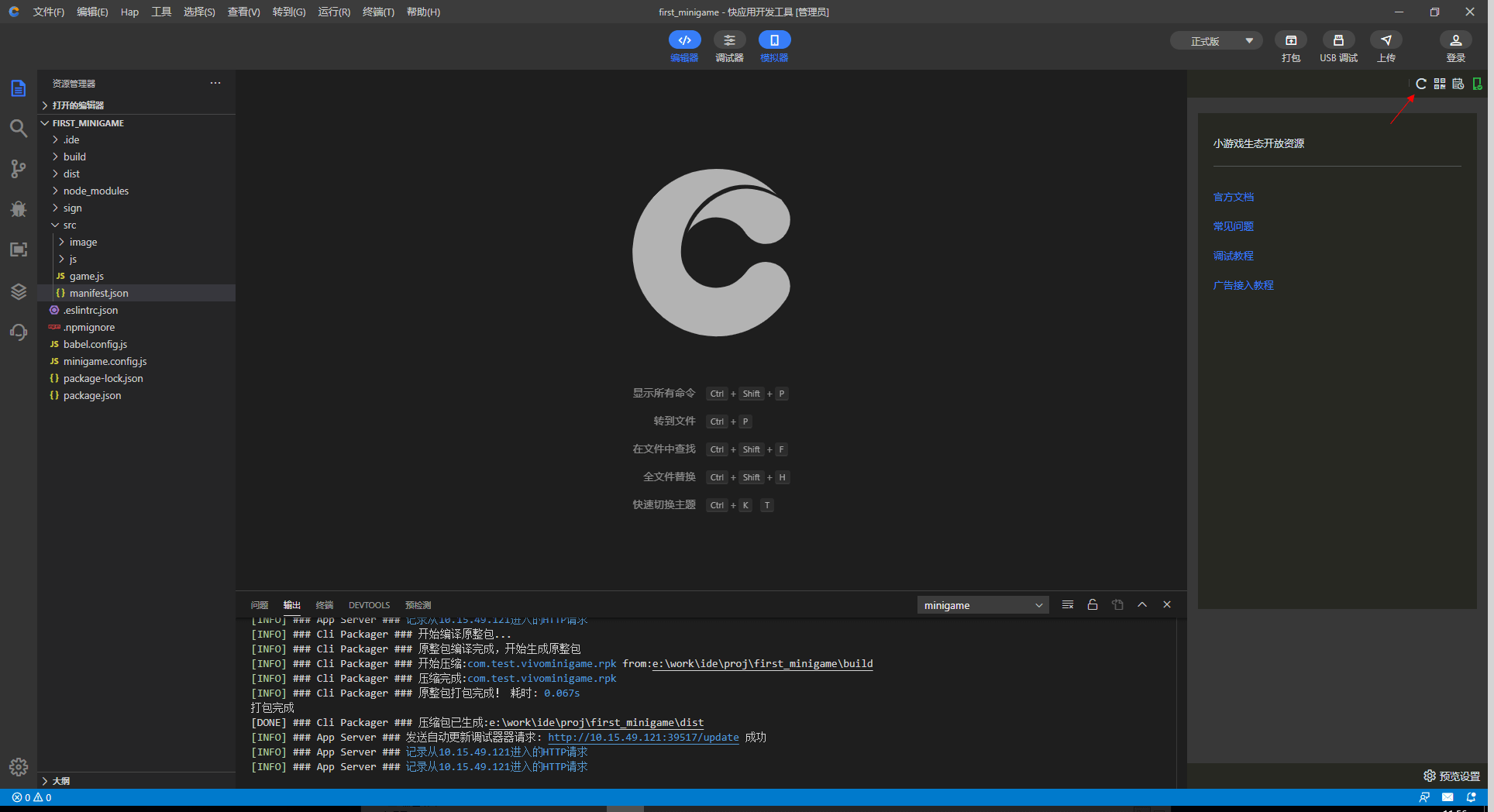Open the Manage gear icon at sidebar bottom
1494x812 pixels.
point(19,767)
